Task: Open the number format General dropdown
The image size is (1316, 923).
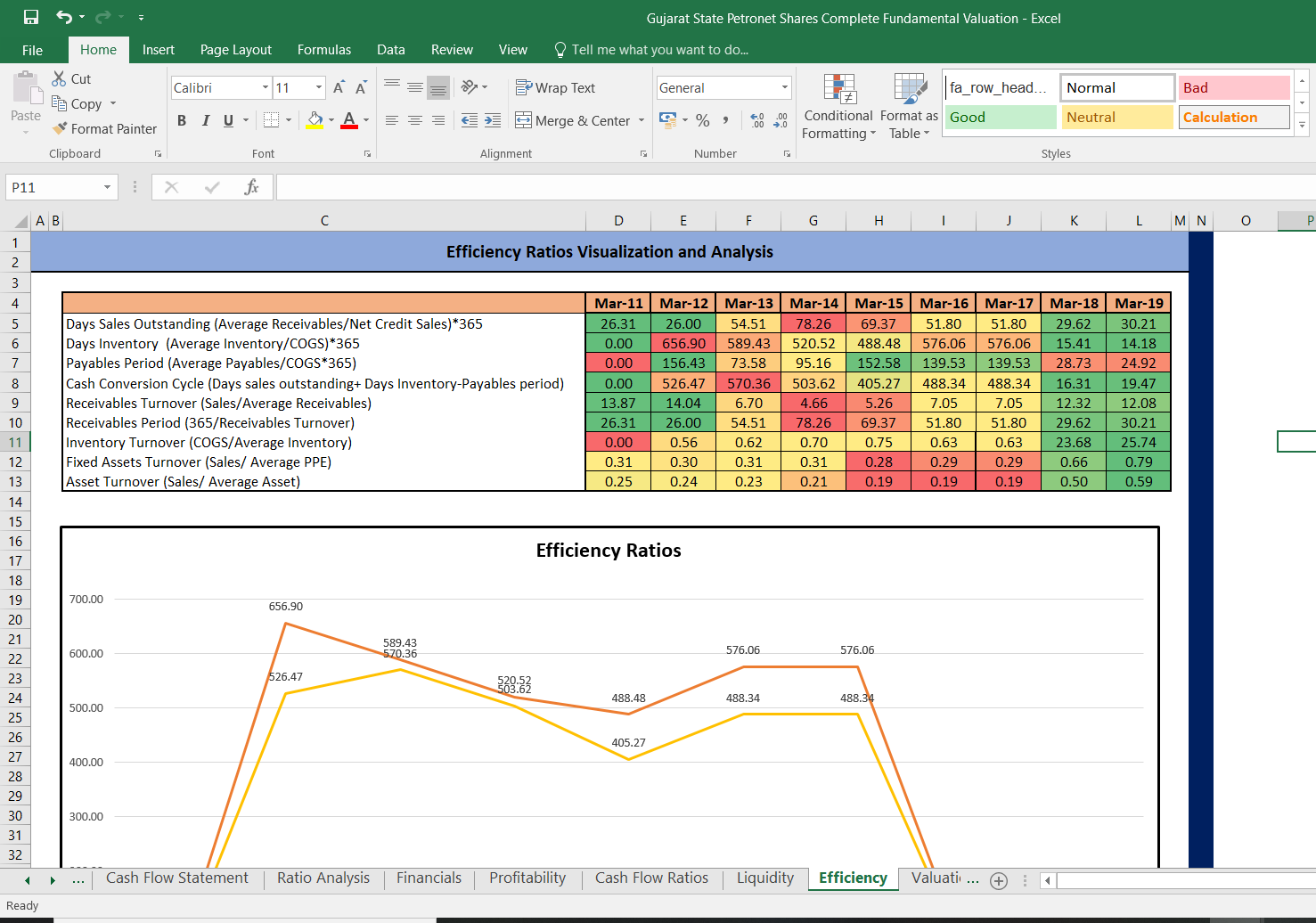Action: point(785,87)
